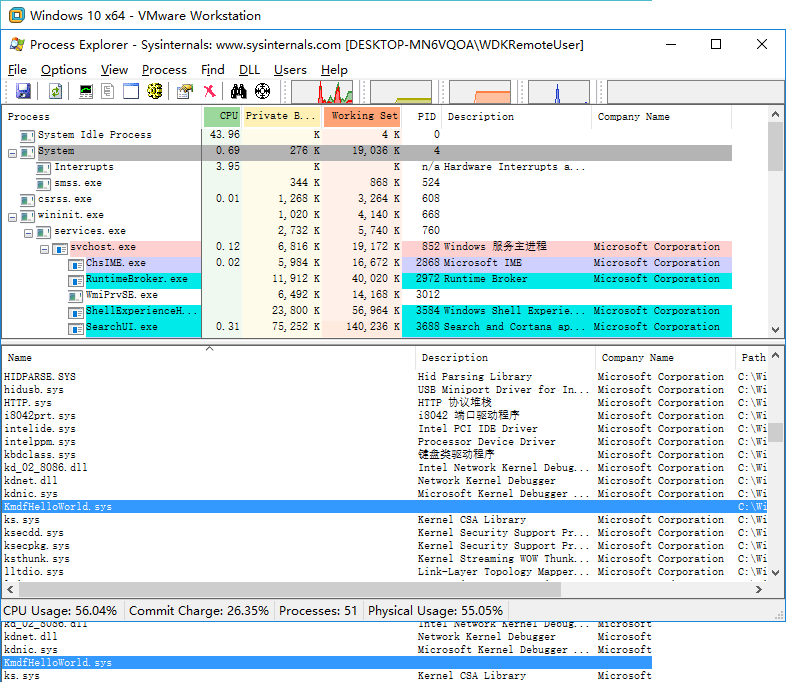Sort by Working Set column header
Viewport: 786px width, 682px height.
click(362, 116)
